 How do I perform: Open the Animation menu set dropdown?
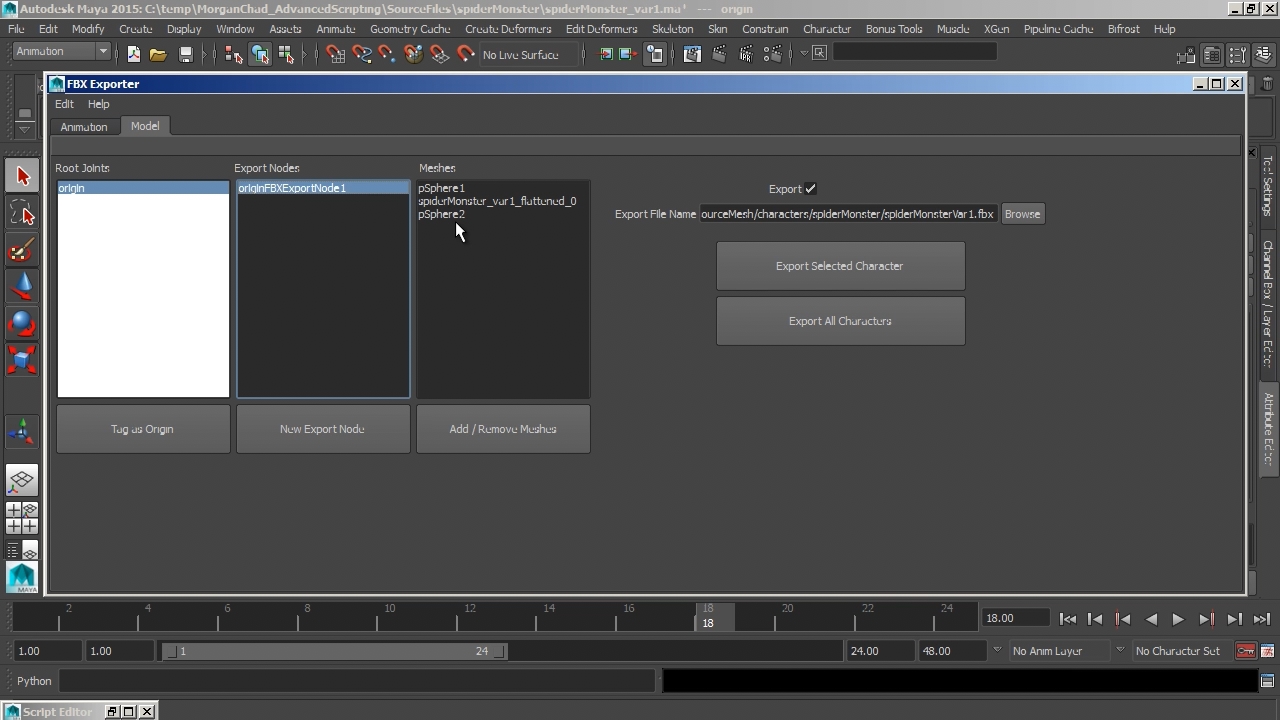pos(62,52)
